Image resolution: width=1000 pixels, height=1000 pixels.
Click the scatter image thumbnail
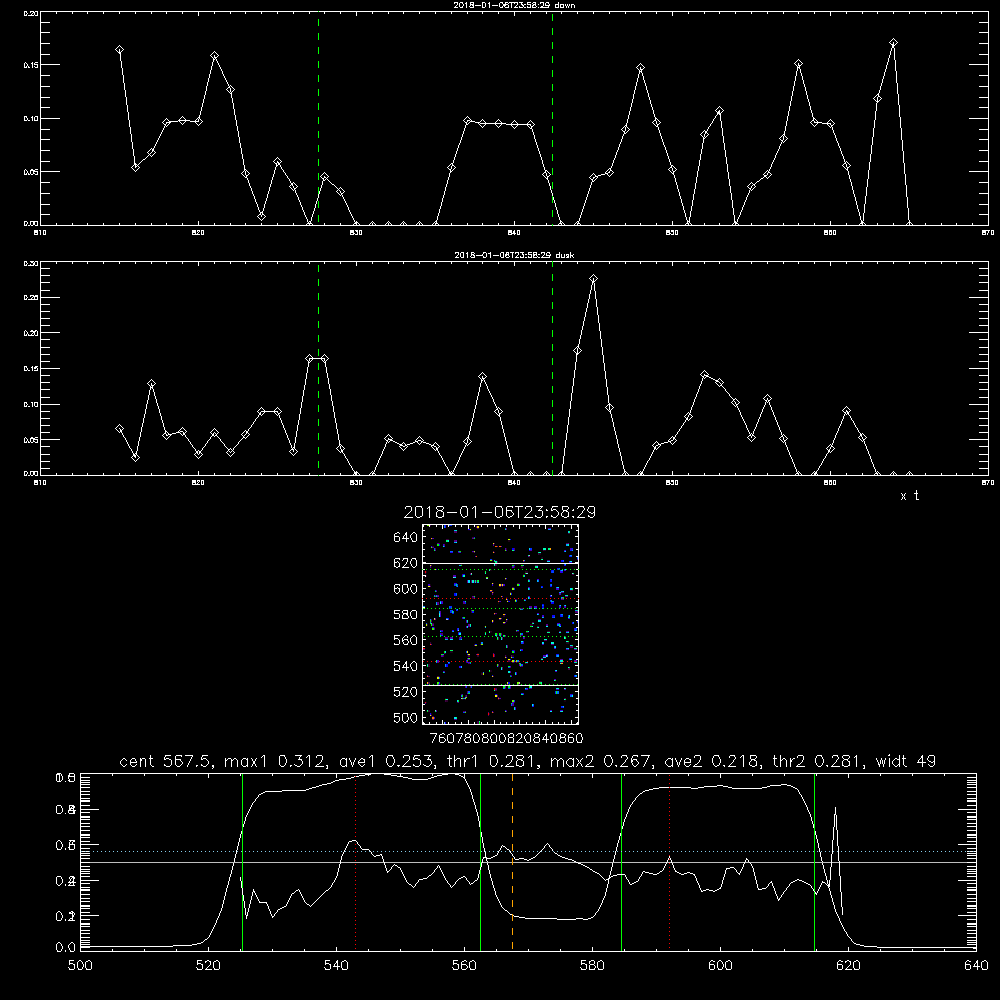pyautogui.click(x=500, y=624)
